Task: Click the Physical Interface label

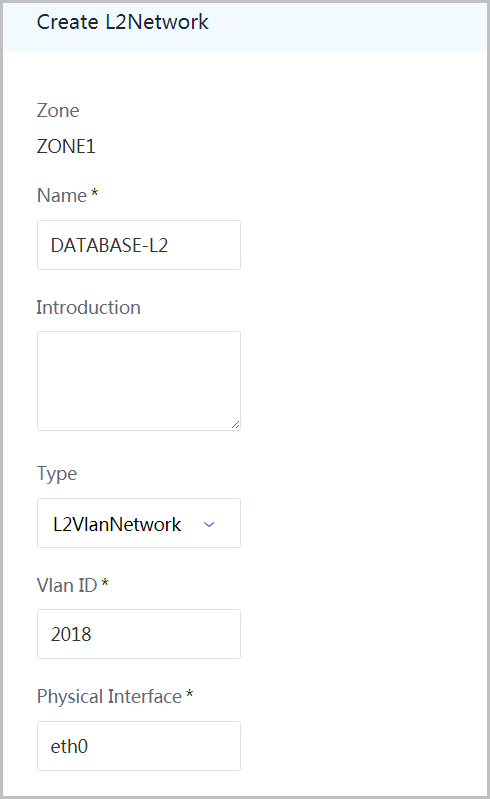Action: coord(109,697)
